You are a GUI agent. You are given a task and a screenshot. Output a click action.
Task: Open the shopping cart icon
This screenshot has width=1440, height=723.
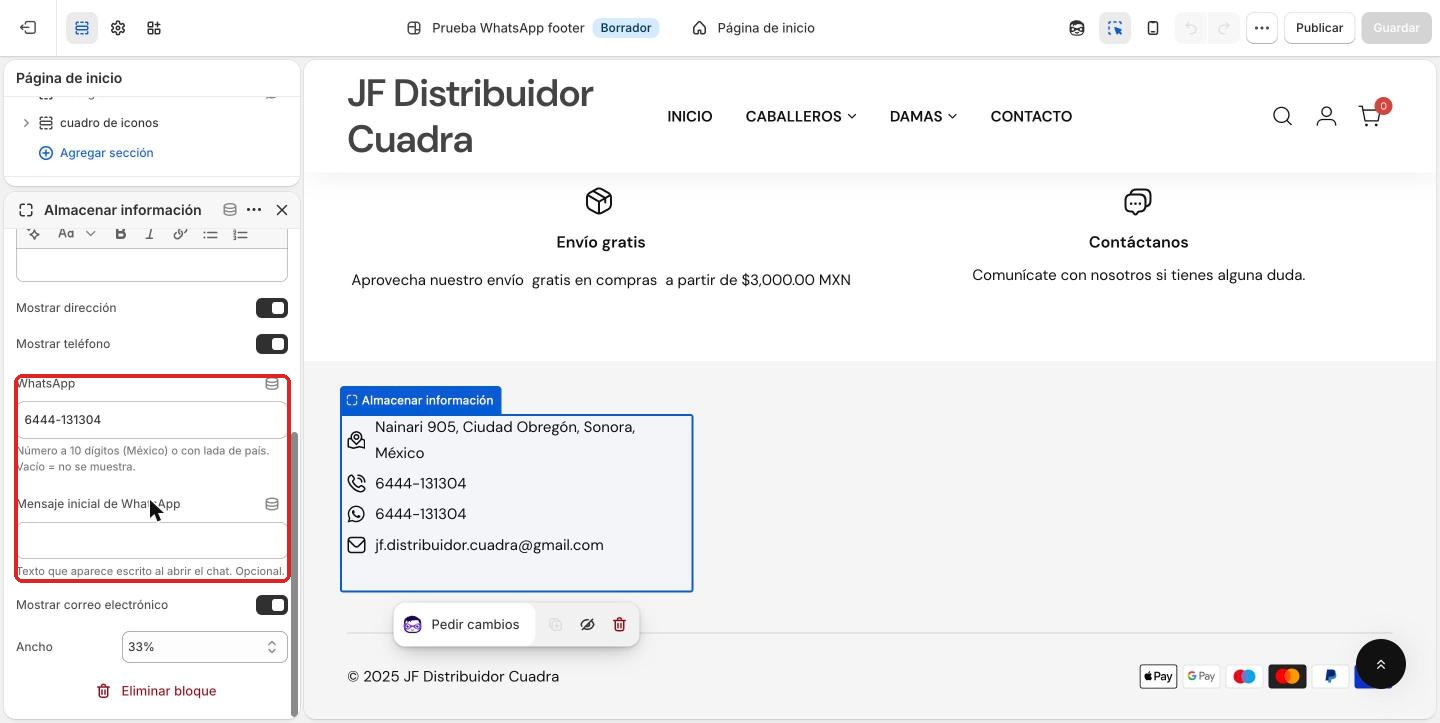coord(1372,116)
